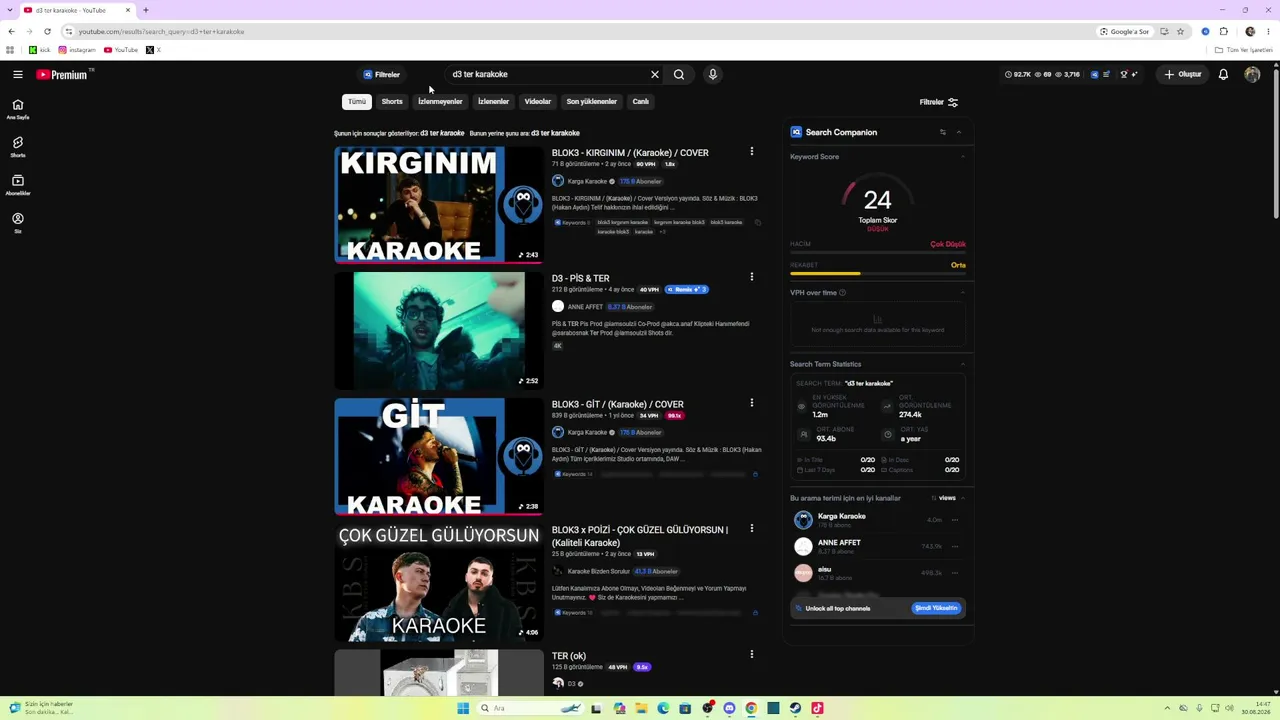
Task: Collapse the top channels section
Action: point(963,498)
